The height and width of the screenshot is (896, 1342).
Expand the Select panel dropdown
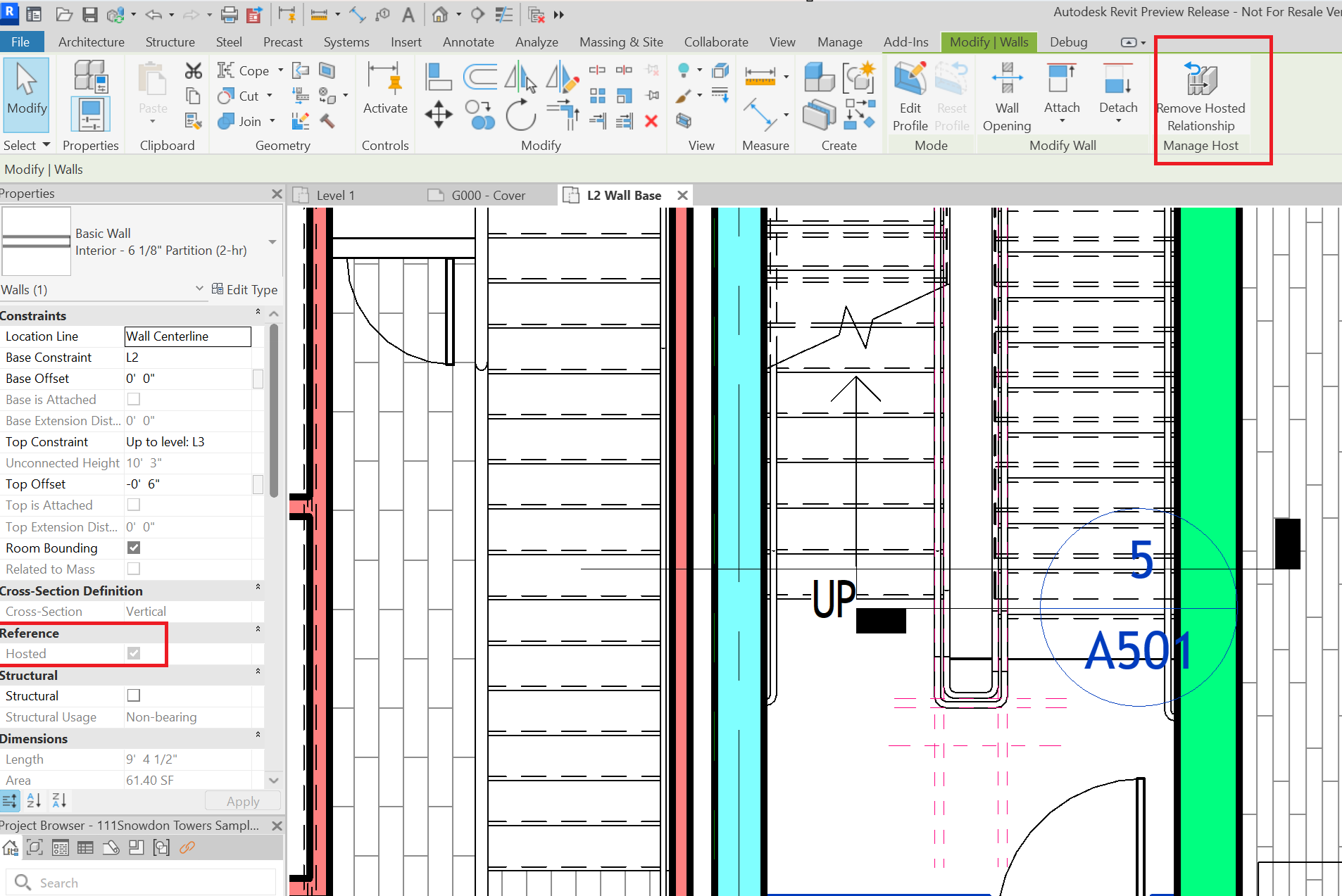[x=46, y=145]
